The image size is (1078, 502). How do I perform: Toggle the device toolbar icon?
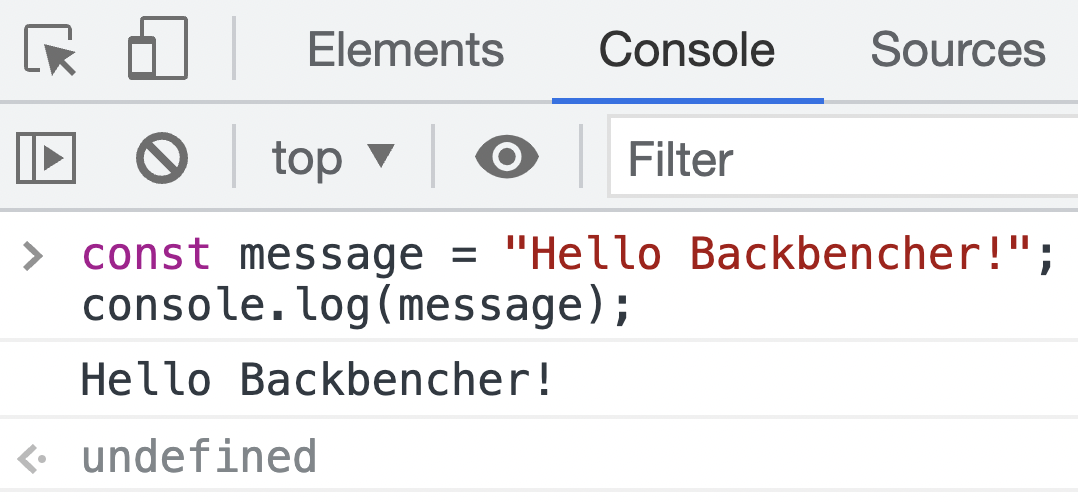tap(158, 50)
